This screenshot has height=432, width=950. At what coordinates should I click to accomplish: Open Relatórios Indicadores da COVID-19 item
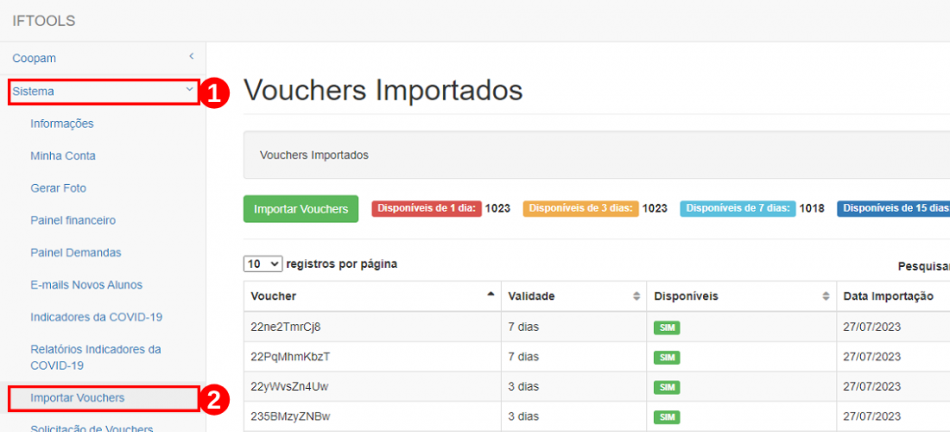point(96,357)
